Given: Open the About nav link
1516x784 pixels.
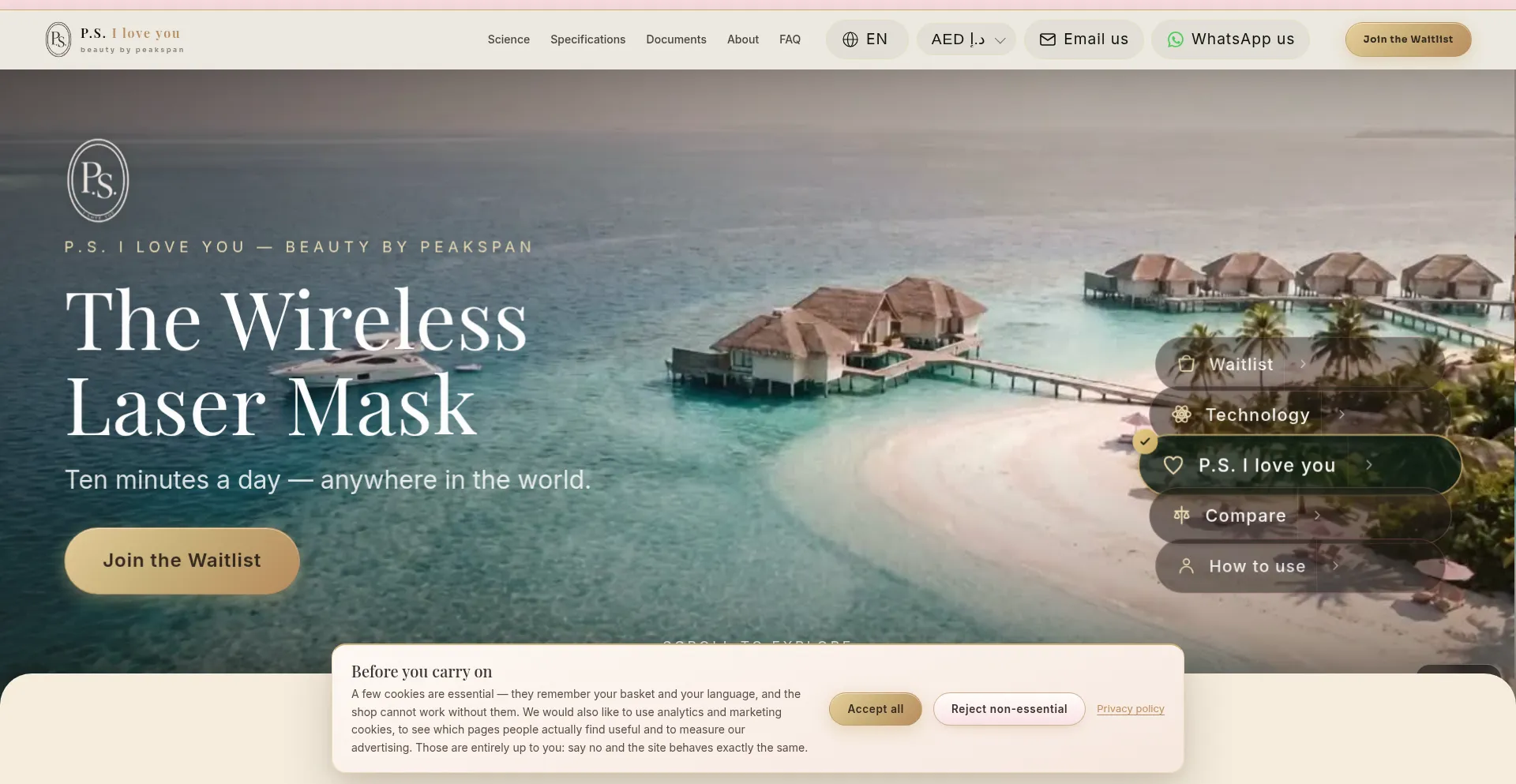Looking at the screenshot, I should [743, 39].
